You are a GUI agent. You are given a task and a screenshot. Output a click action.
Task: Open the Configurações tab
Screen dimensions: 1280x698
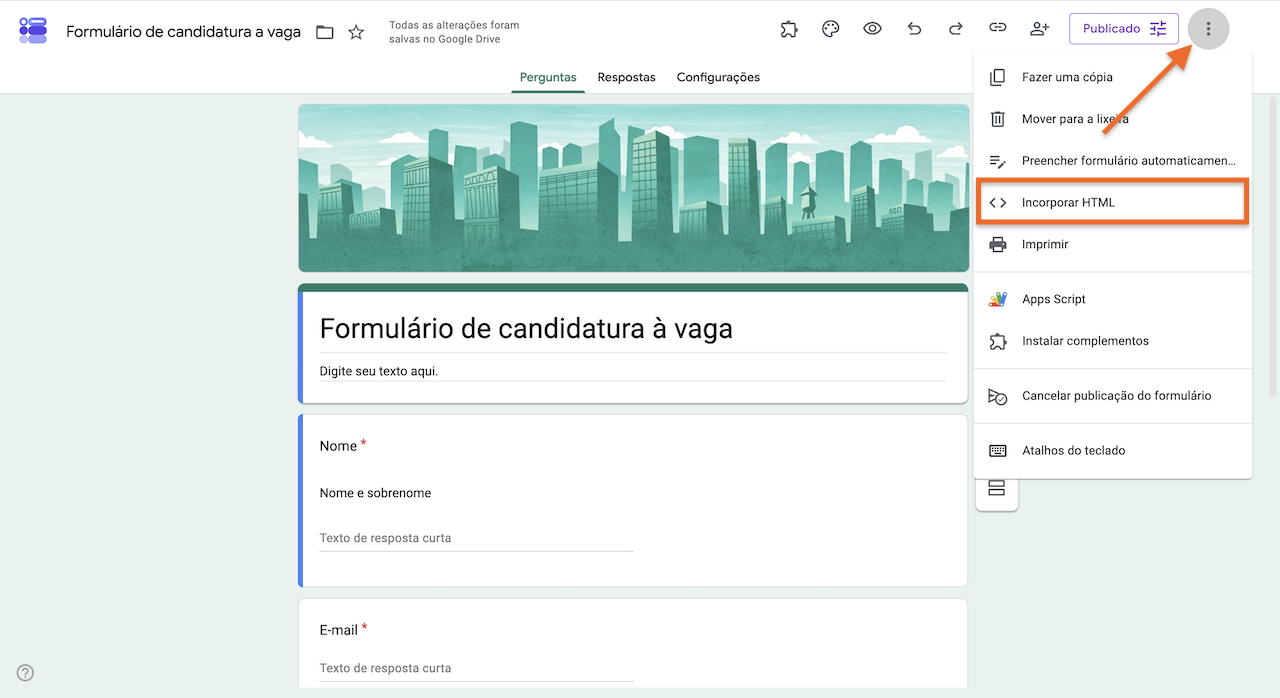(718, 77)
